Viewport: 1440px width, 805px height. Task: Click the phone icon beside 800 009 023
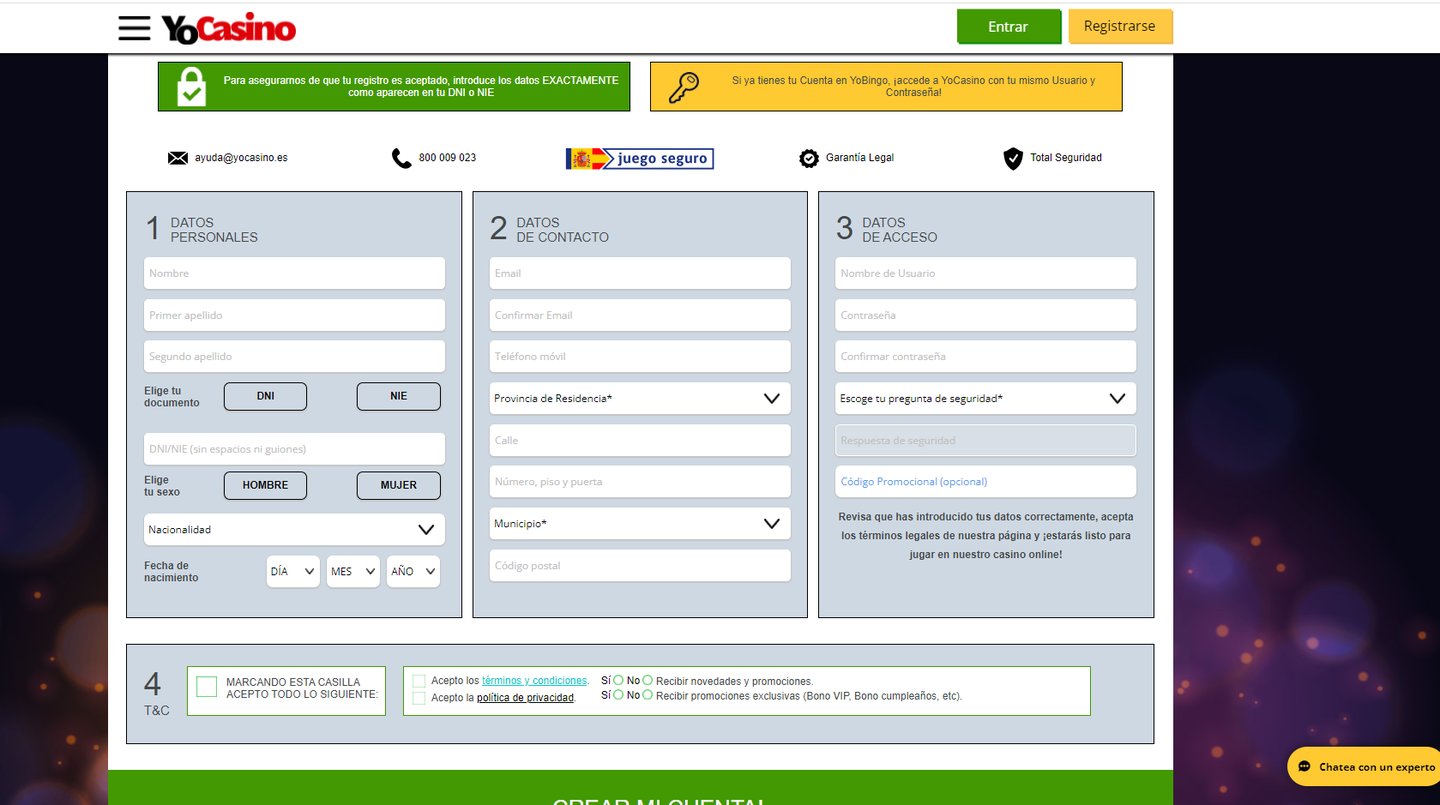401,158
